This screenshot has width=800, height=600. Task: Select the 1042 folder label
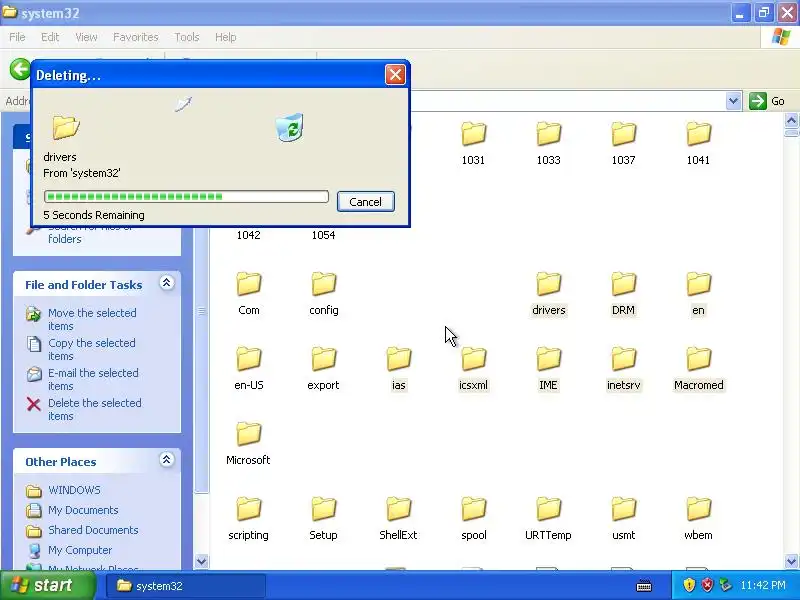(x=248, y=235)
